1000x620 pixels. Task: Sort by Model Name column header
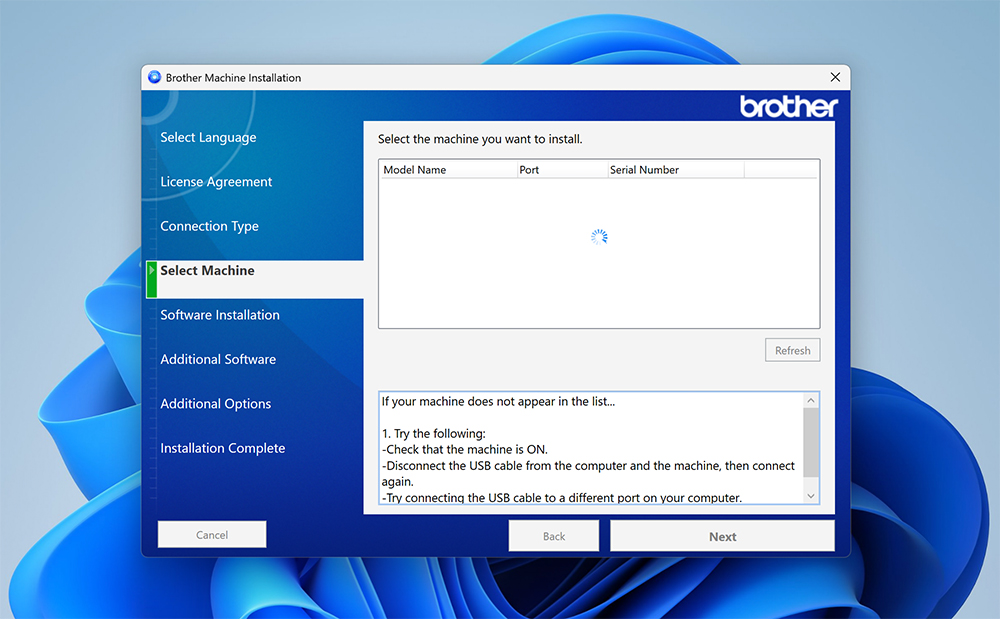[x=448, y=170]
